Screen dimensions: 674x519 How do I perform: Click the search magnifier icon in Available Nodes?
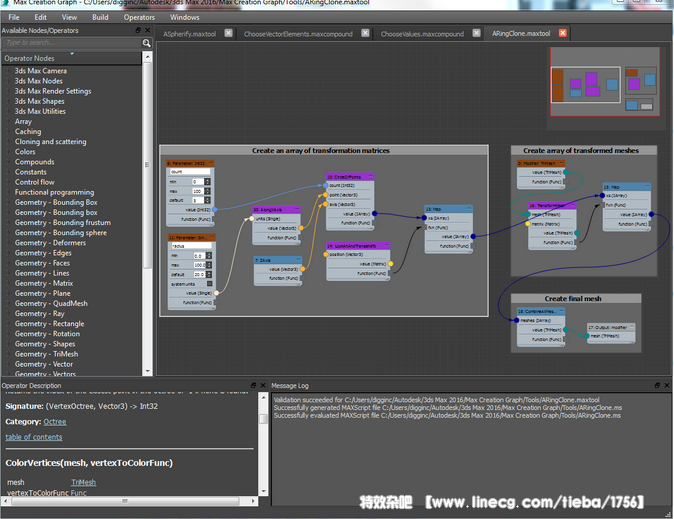coord(147,43)
